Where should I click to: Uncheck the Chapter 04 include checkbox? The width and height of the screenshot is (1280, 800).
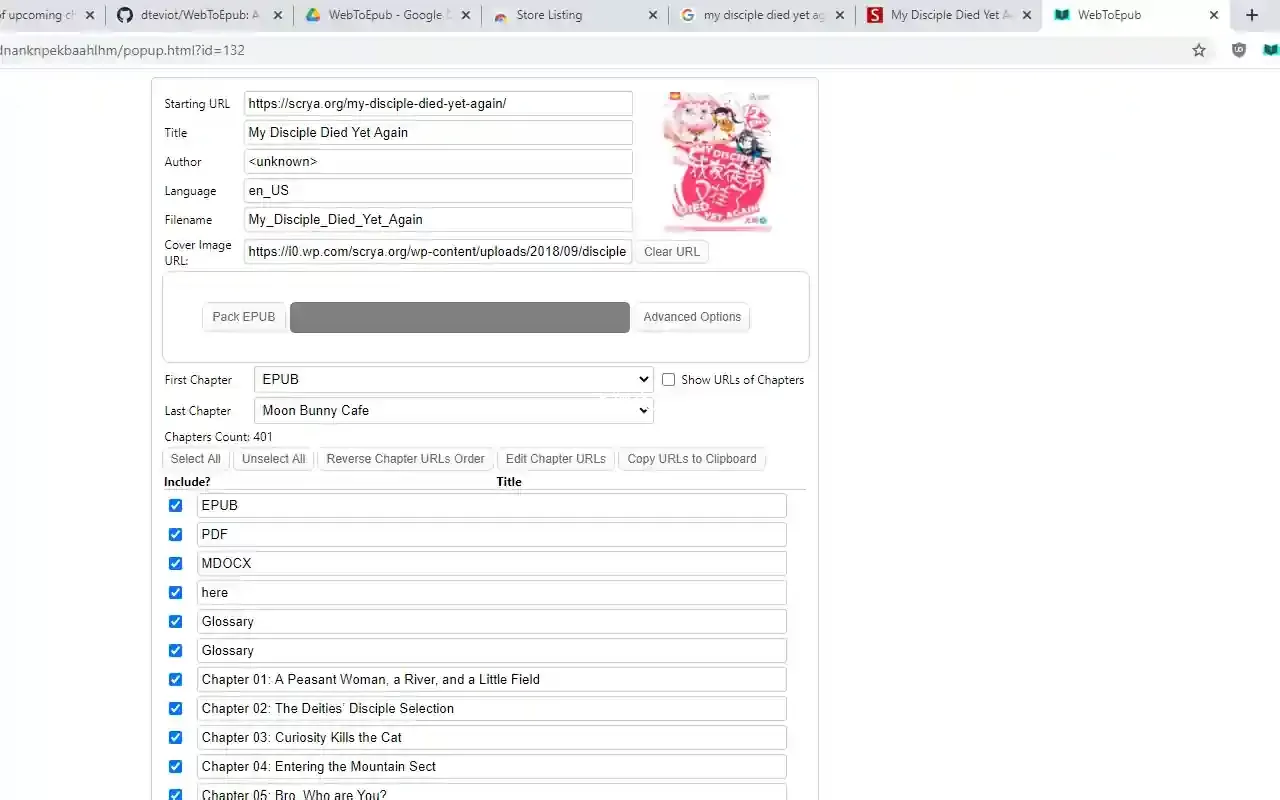pos(175,766)
